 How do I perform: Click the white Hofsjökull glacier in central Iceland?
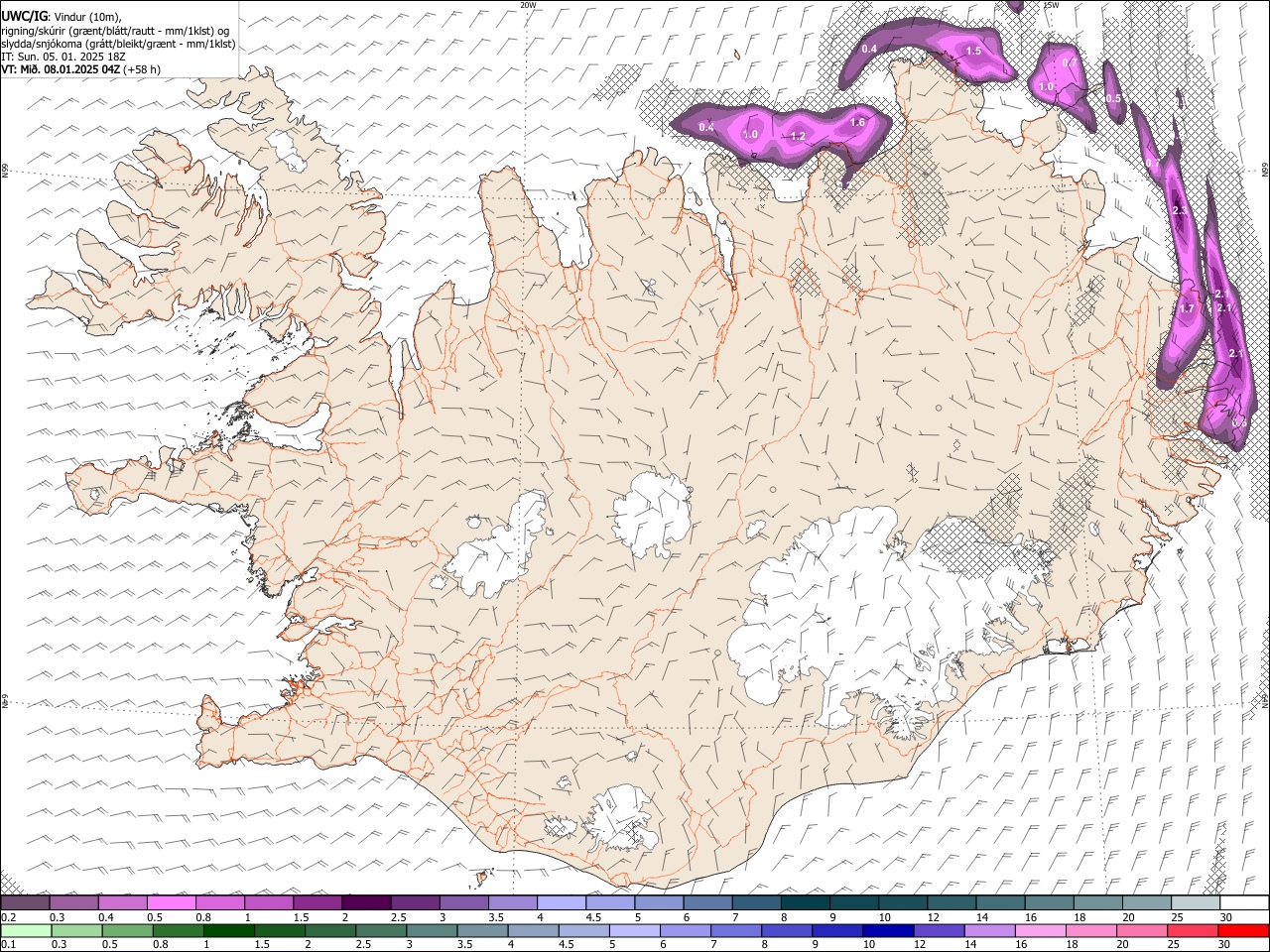click(x=652, y=514)
